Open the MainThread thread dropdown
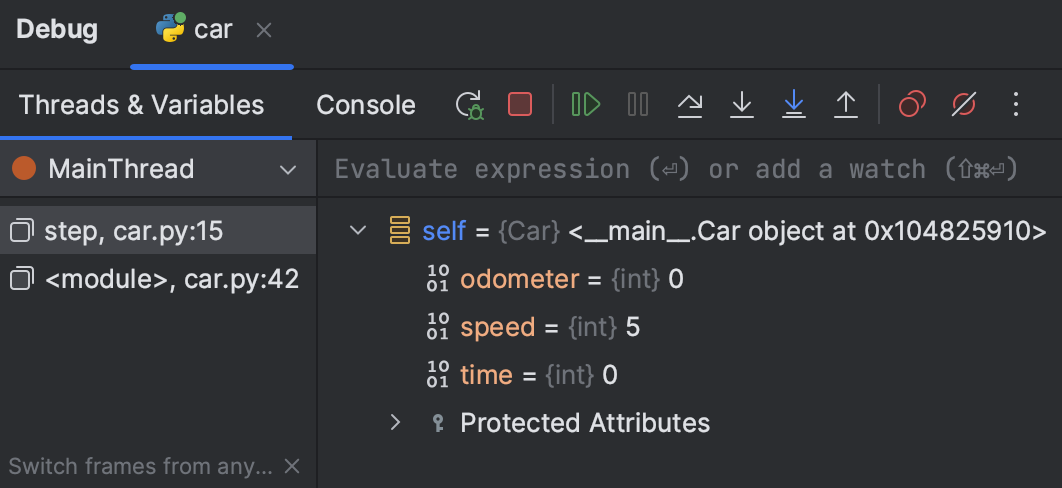 [288, 169]
